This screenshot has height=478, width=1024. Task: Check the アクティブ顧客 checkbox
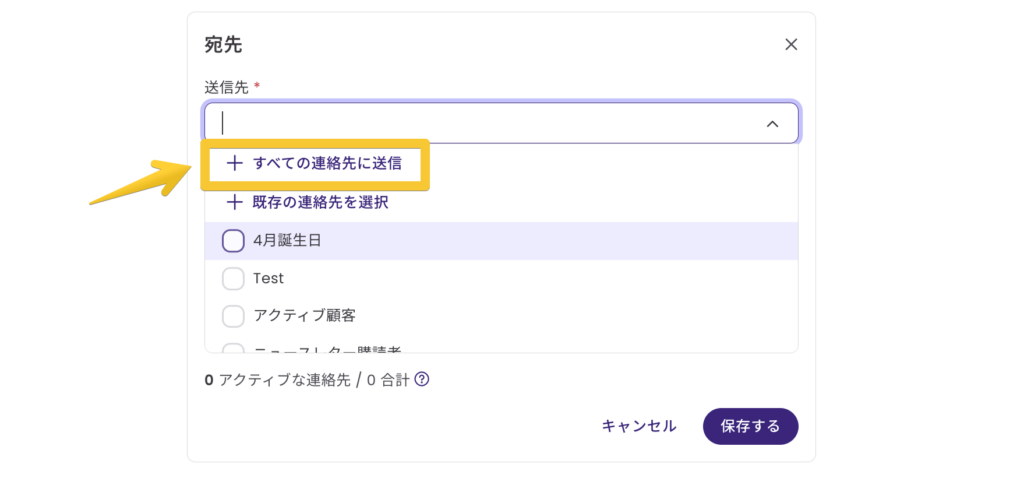[x=233, y=316]
